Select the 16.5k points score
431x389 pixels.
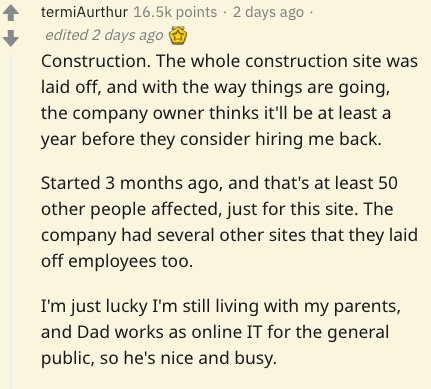tap(175, 13)
